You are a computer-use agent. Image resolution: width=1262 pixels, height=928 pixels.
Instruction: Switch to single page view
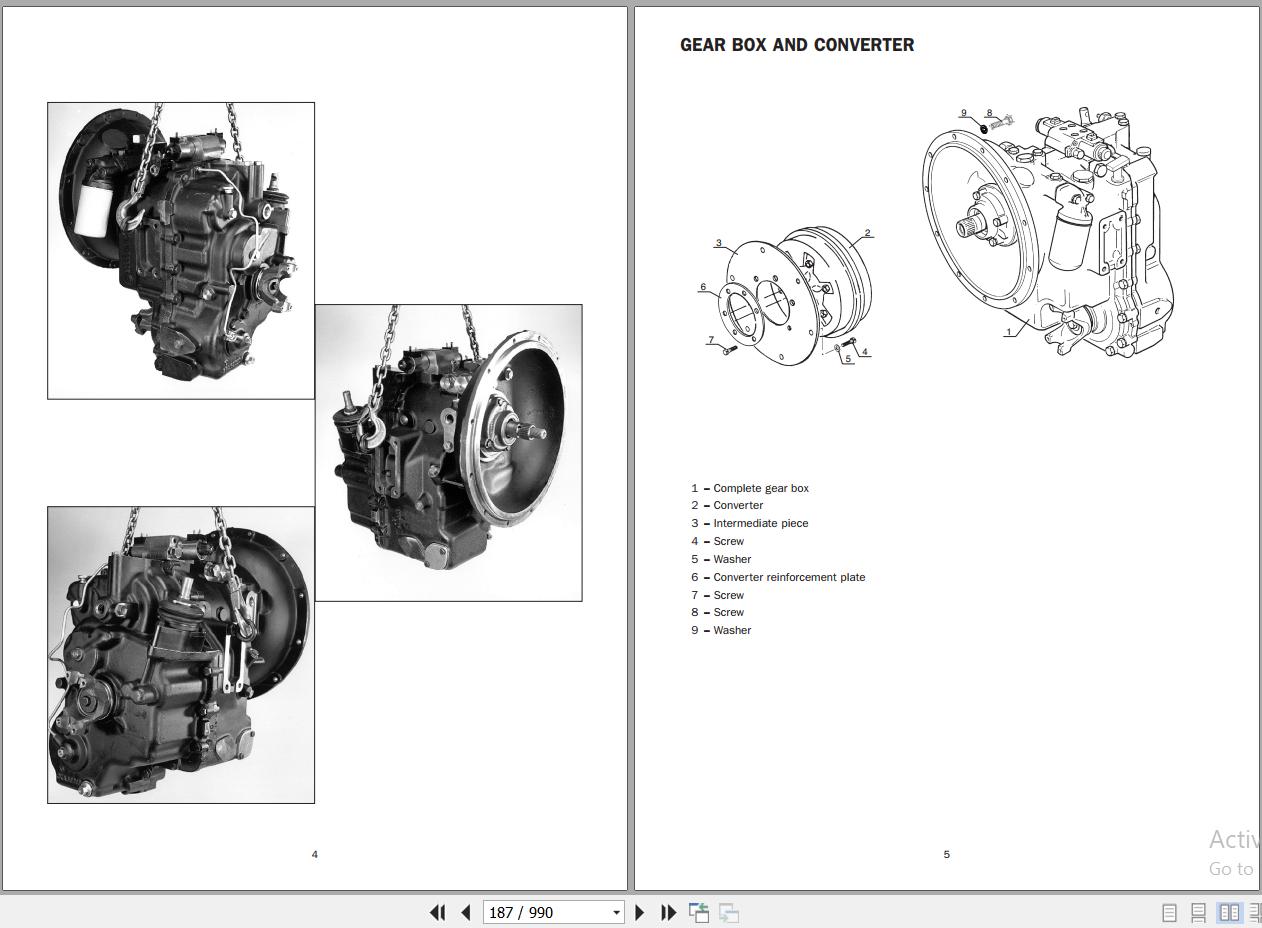click(1169, 912)
